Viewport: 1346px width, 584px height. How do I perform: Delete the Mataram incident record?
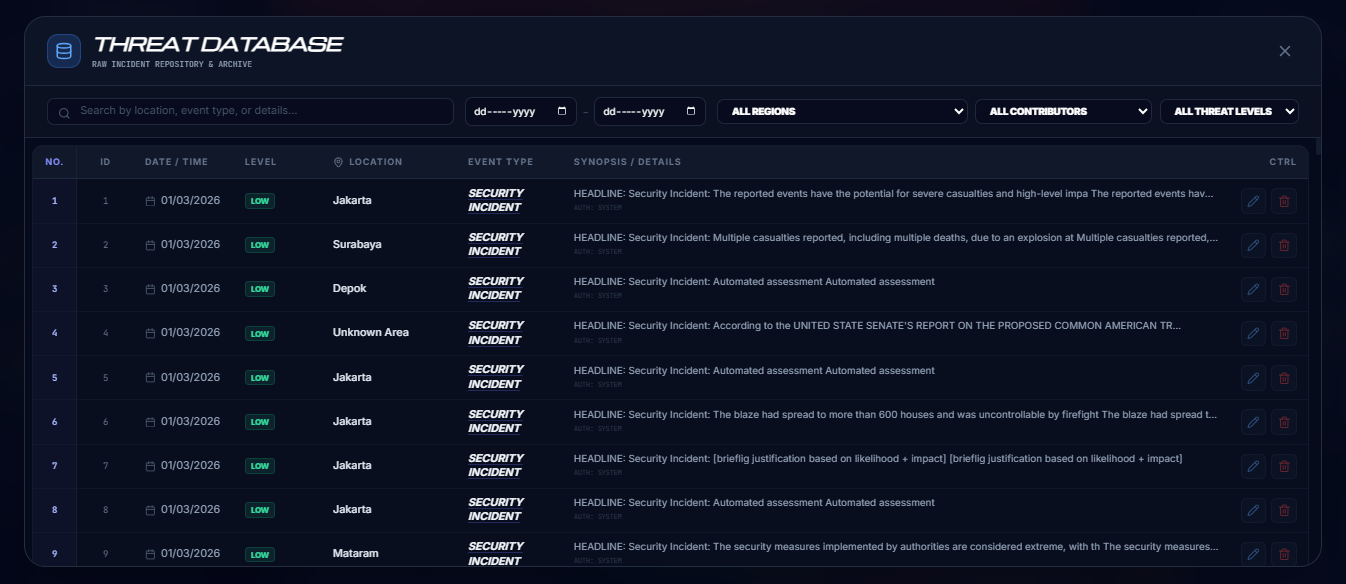1284,554
